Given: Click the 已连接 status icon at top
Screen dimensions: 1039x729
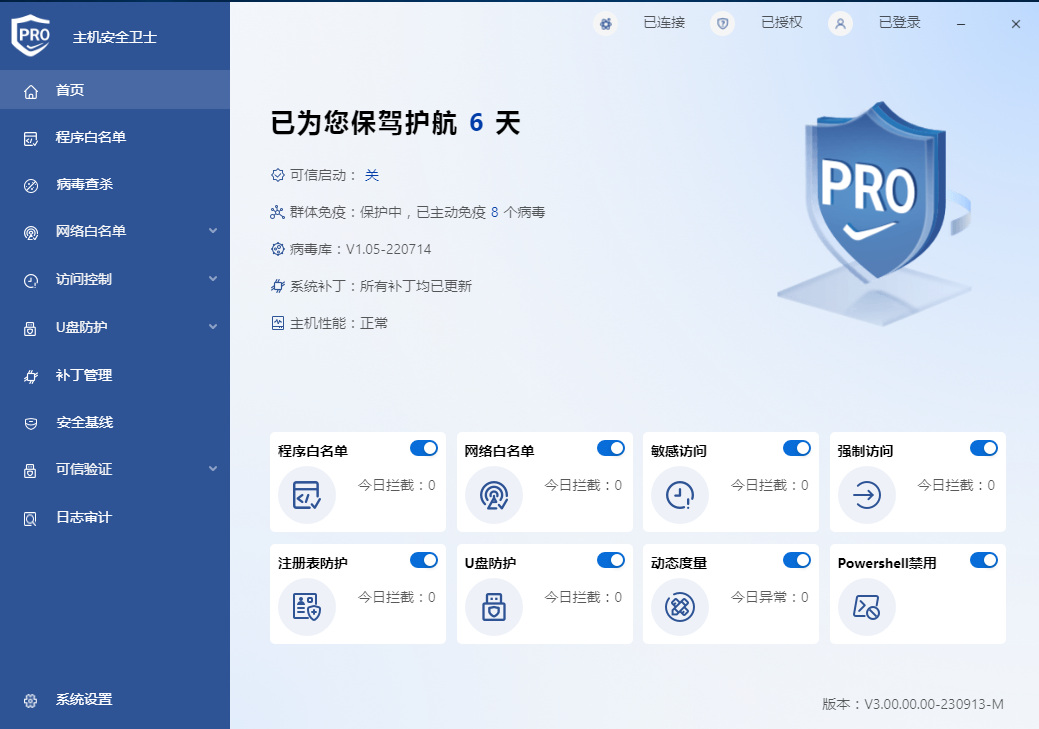Looking at the screenshot, I should (605, 23).
